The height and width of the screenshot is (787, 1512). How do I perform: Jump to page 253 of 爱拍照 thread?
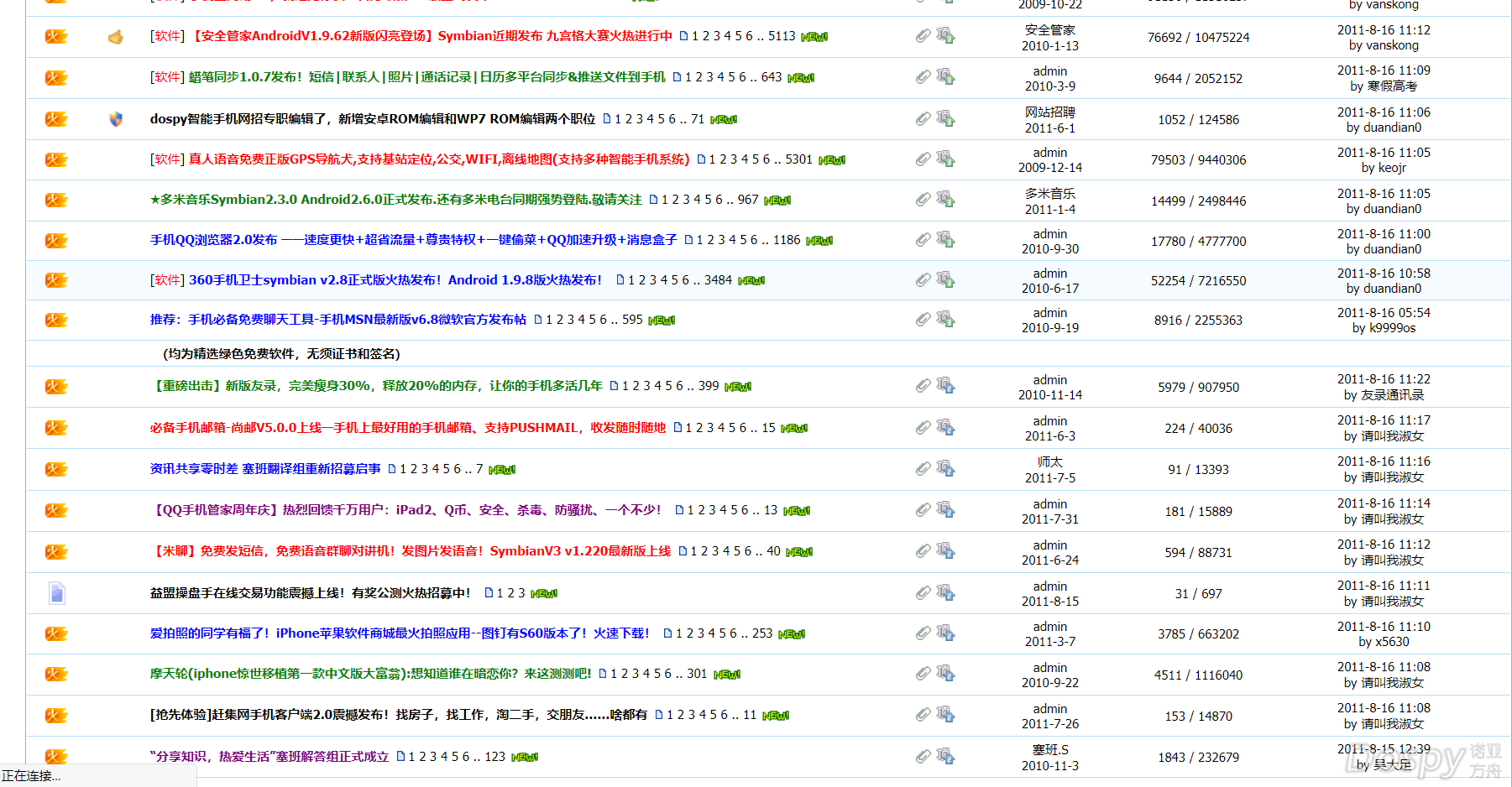(x=762, y=633)
